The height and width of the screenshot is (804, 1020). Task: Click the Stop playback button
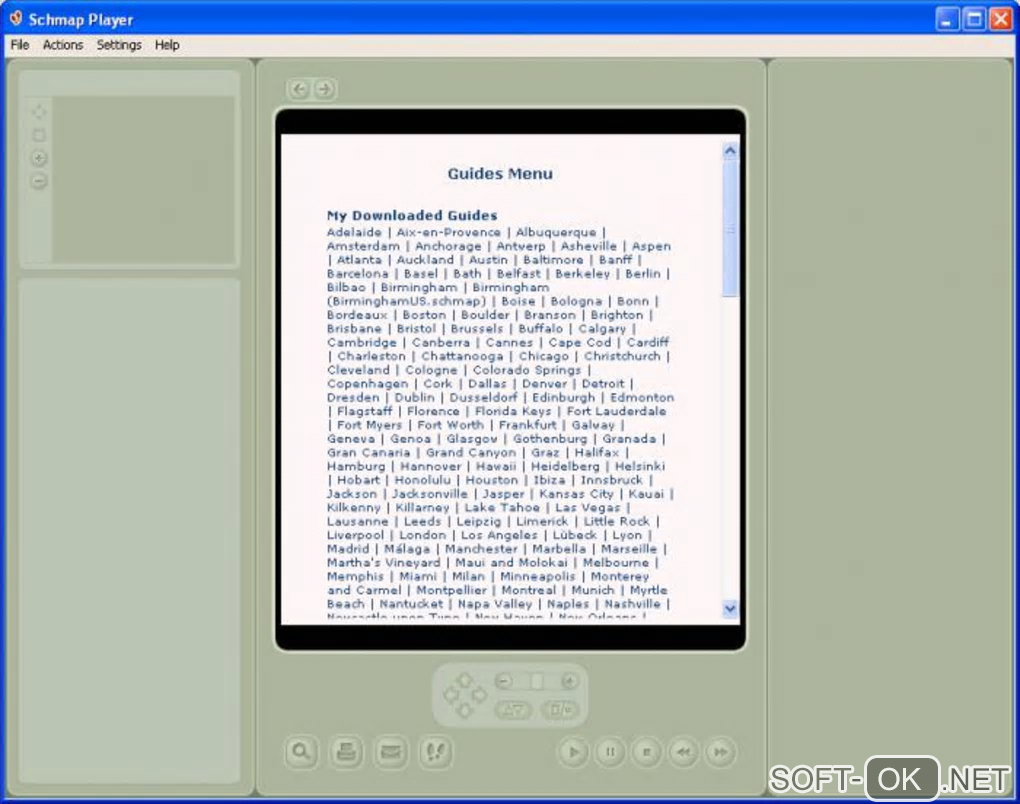(x=647, y=752)
